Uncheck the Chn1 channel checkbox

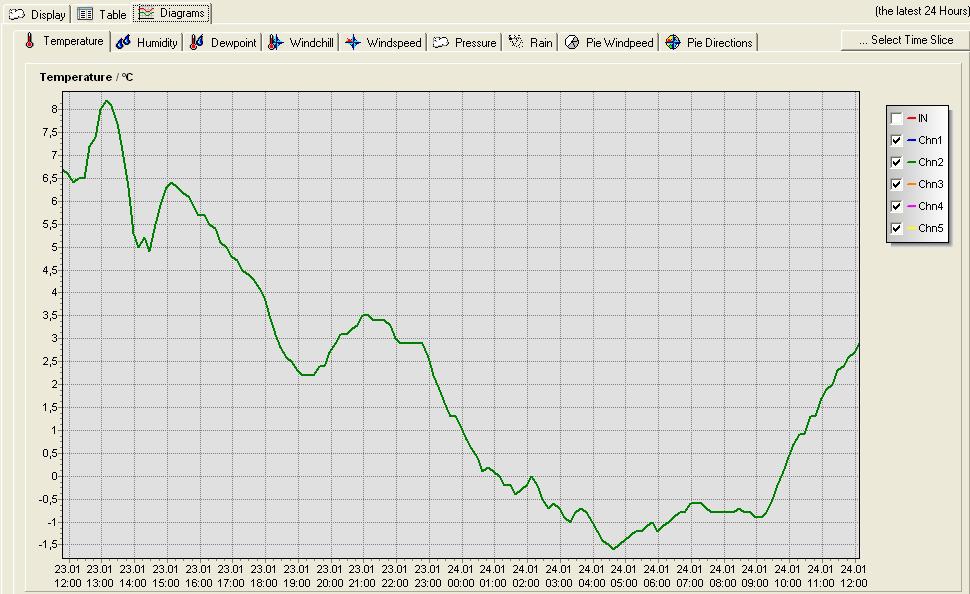click(x=896, y=140)
